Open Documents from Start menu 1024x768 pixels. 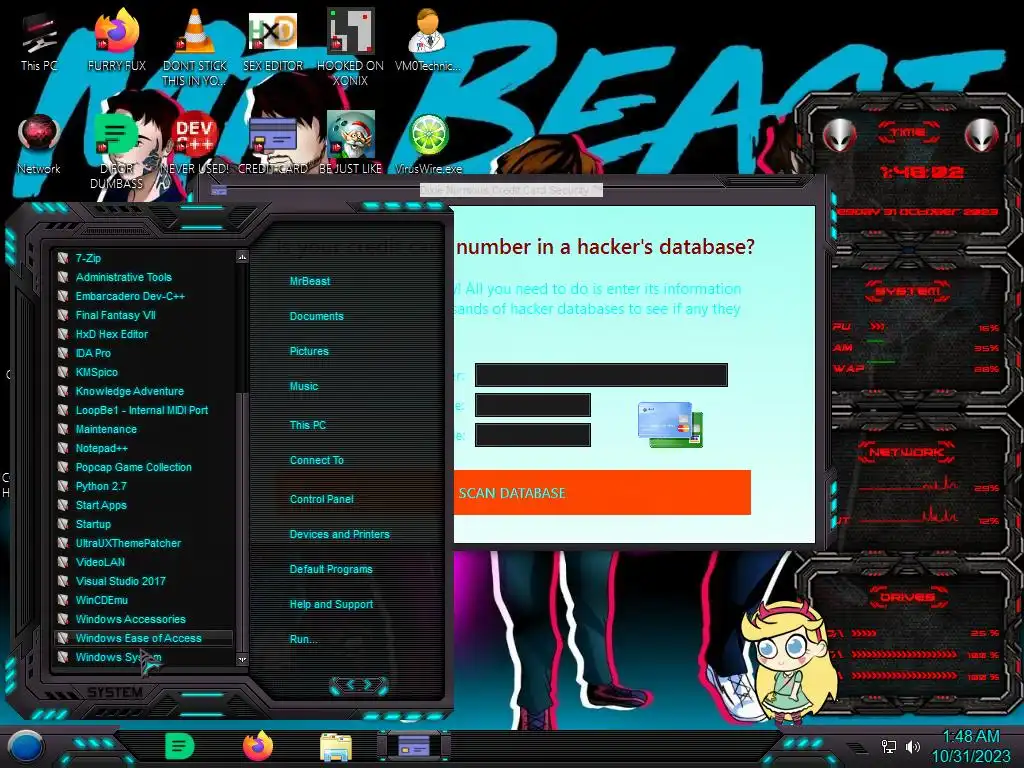(x=316, y=316)
